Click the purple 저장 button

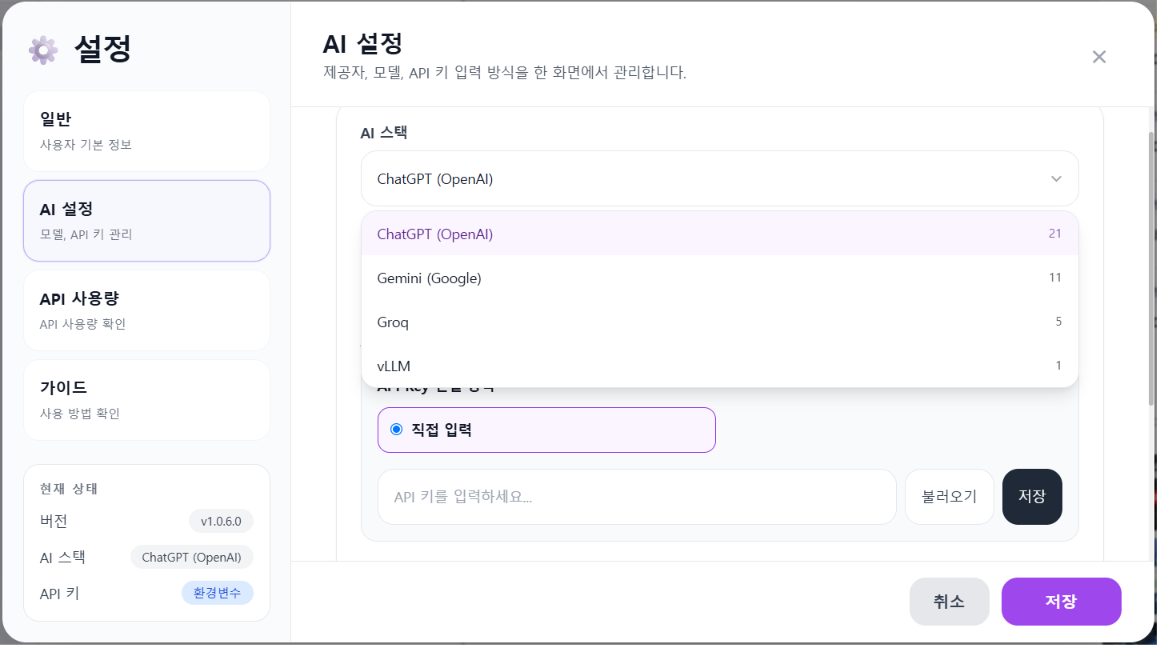pos(1061,601)
